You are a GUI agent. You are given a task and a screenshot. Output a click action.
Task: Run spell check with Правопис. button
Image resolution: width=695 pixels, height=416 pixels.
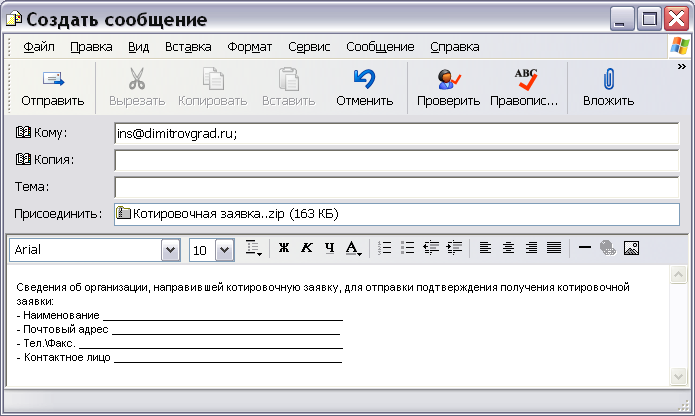[525, 88]
